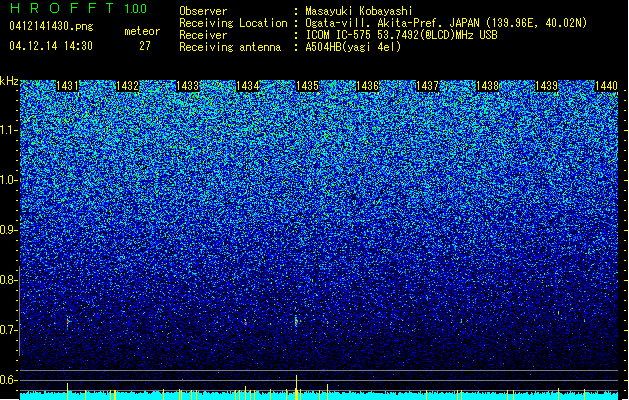Click the strong meteor echo below the 1435 marker
The image size is (629, 400).
(296, 322)
